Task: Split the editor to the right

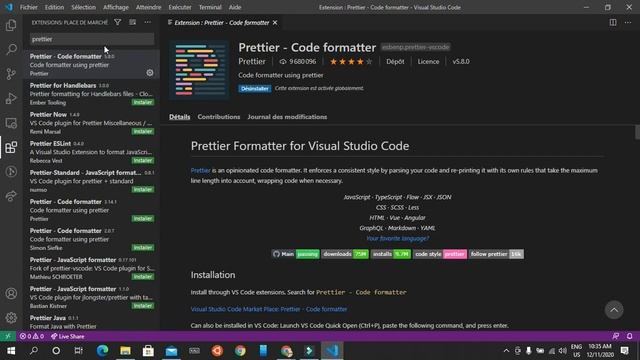Action: point(613,22)
